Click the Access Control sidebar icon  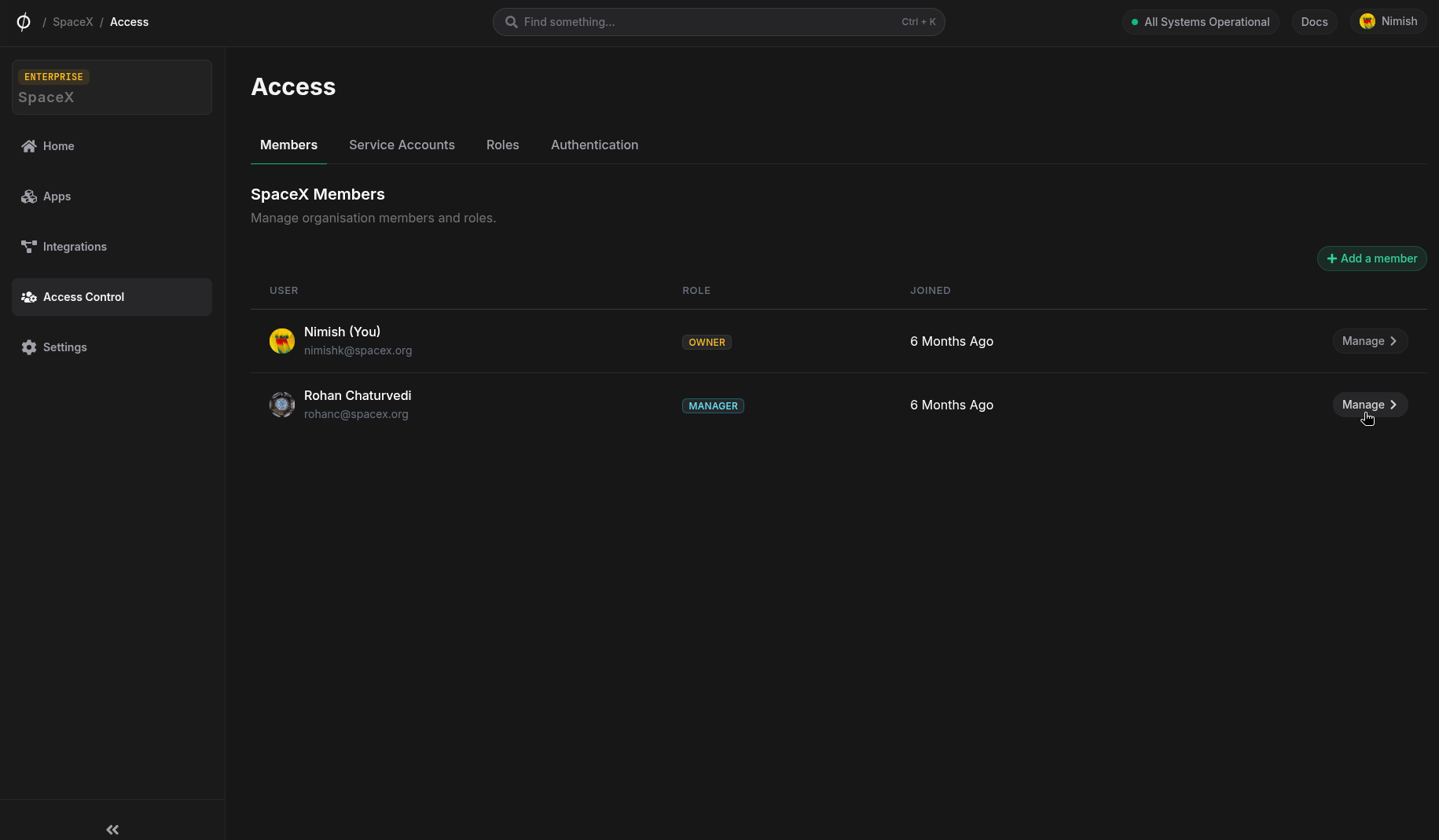point(28,297)
